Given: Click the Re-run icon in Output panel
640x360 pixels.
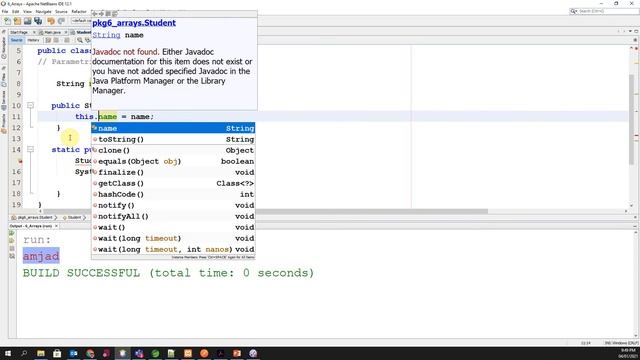Looking at the screenshot, I should 12,233.
